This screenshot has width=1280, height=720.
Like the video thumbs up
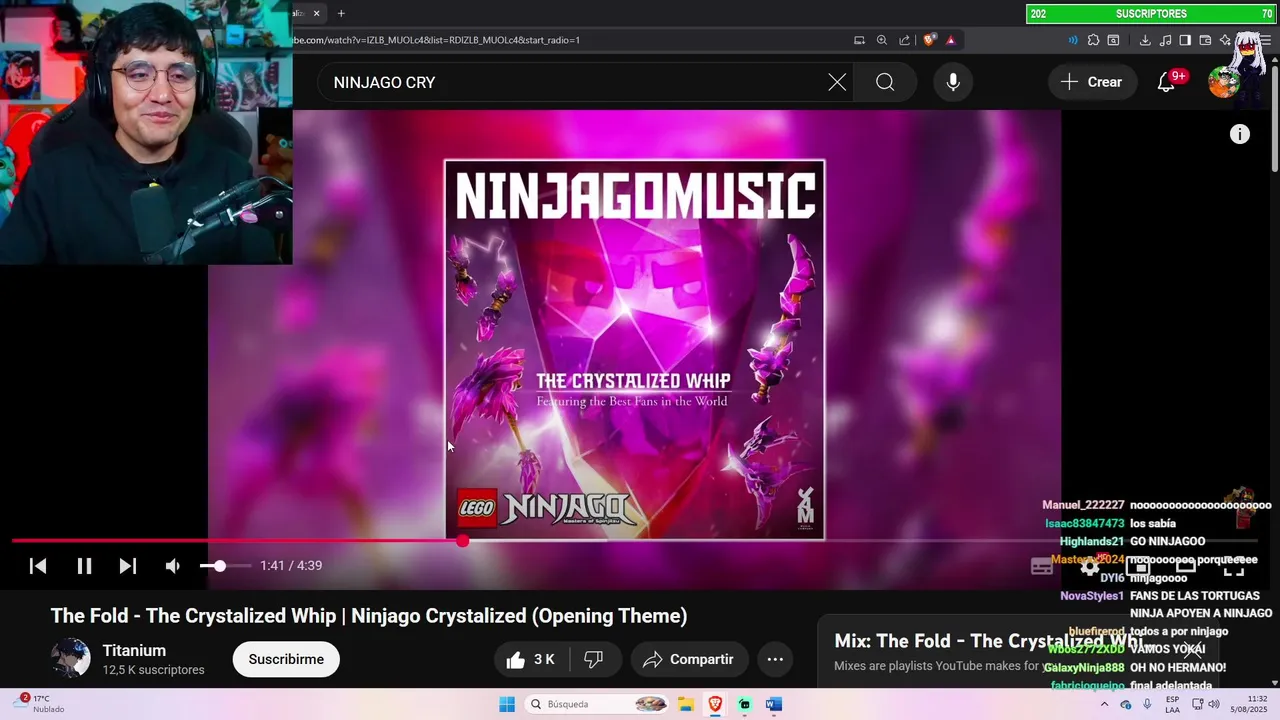pyautogui.click(x=531, y=659)
